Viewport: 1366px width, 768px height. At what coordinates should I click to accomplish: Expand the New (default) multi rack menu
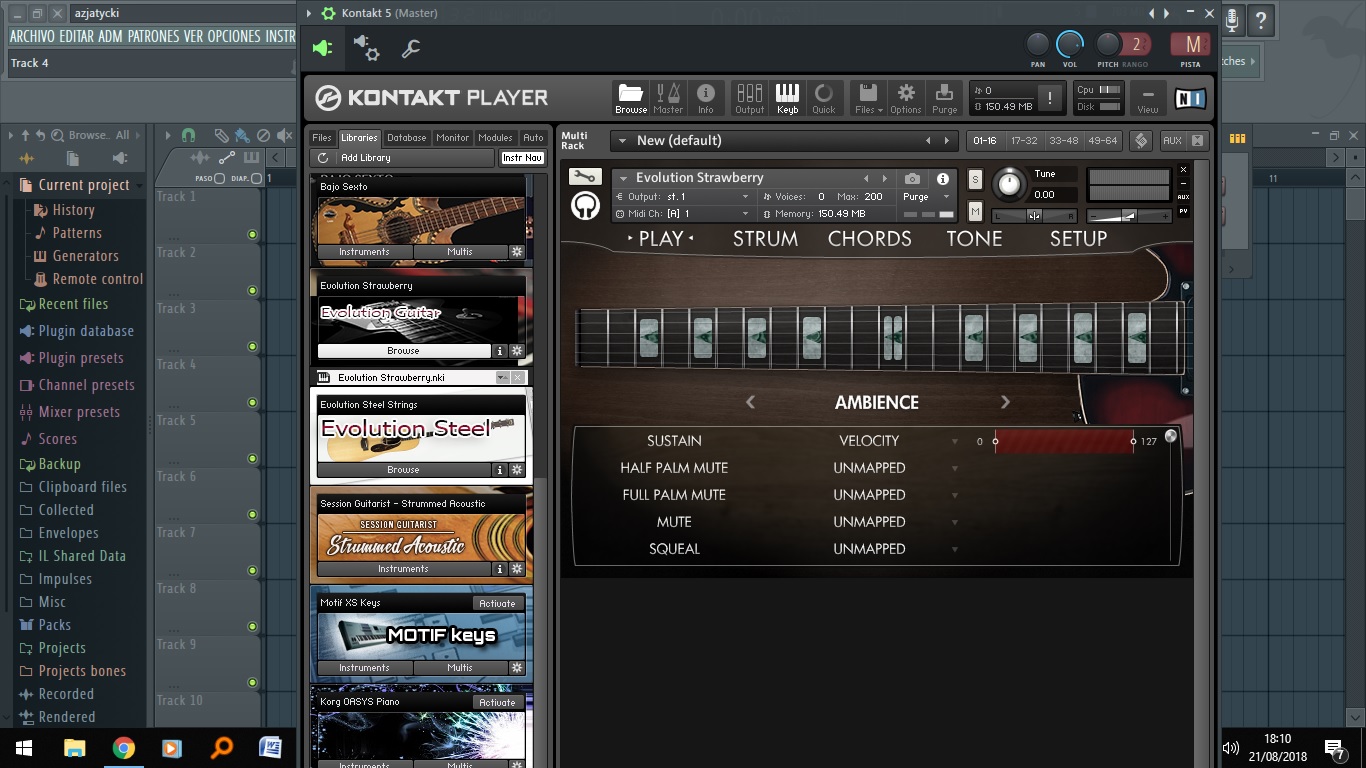[621, 141]
